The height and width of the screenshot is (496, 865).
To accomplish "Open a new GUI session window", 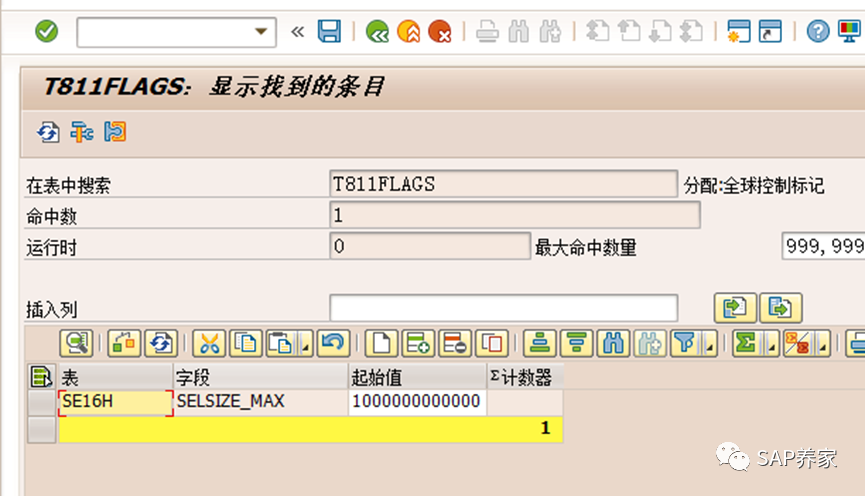I will pos(739,31).
